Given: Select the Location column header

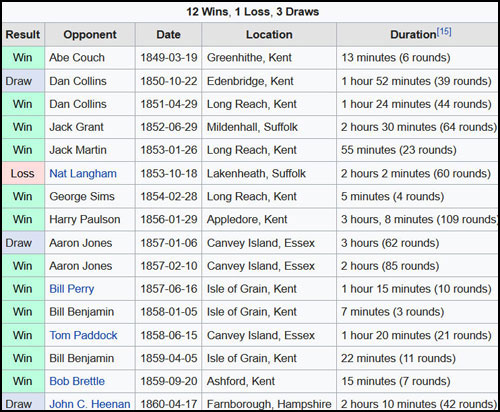Looking at the screenshot, I should coord(269,34).
